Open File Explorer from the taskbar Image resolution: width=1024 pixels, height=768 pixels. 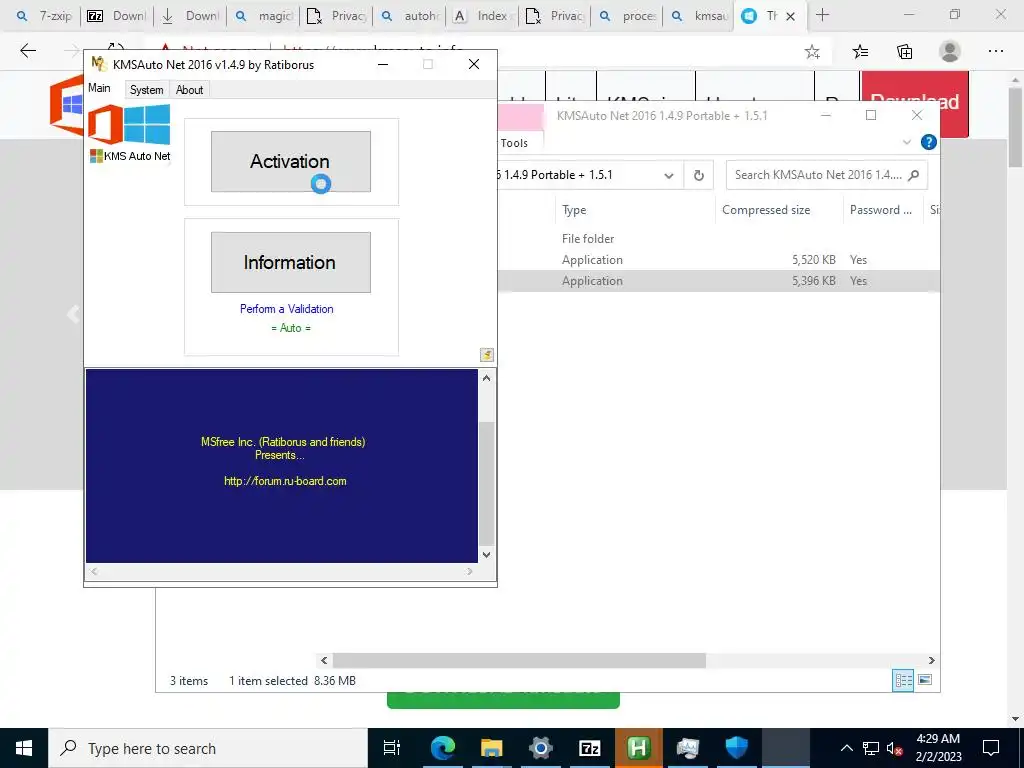(491, 748)
